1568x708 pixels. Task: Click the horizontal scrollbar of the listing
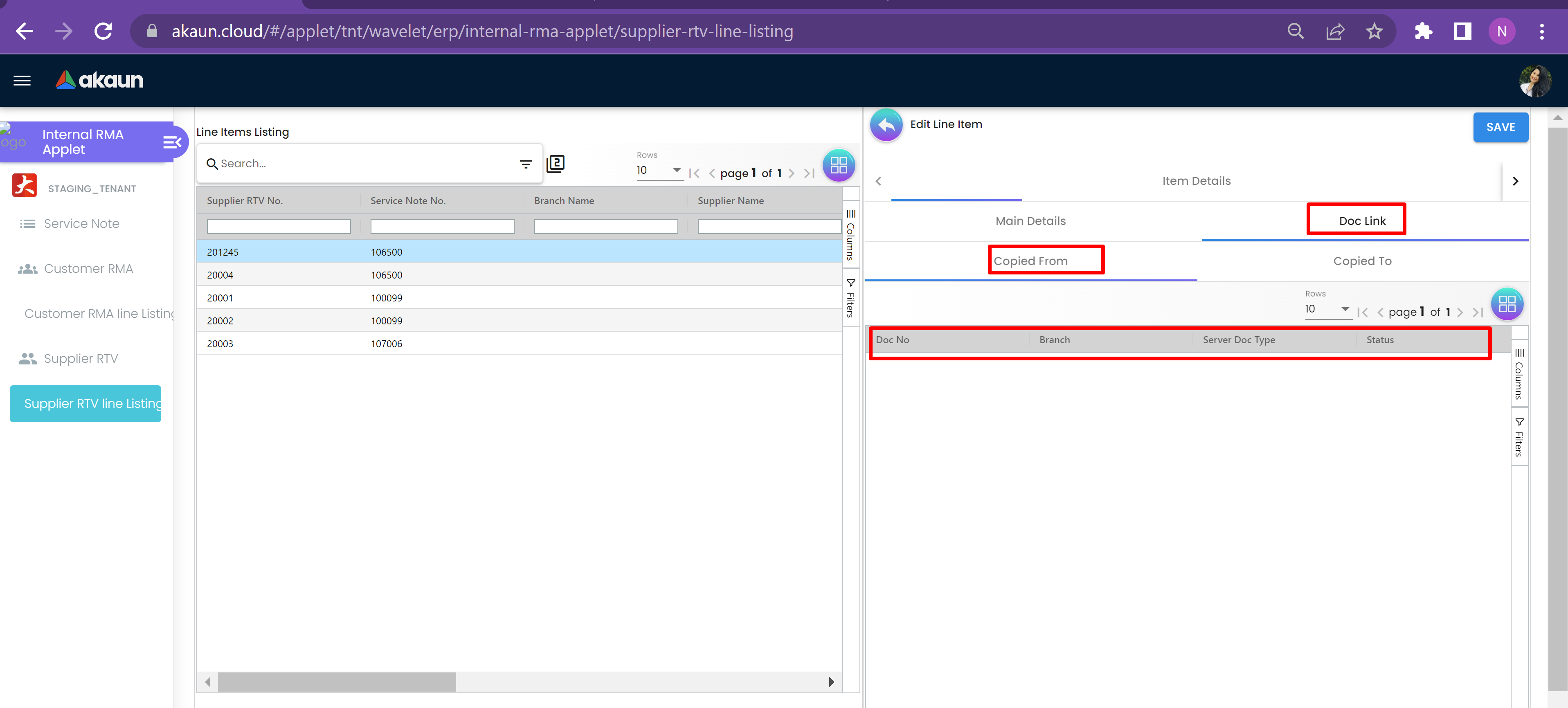tap(337, 681)
